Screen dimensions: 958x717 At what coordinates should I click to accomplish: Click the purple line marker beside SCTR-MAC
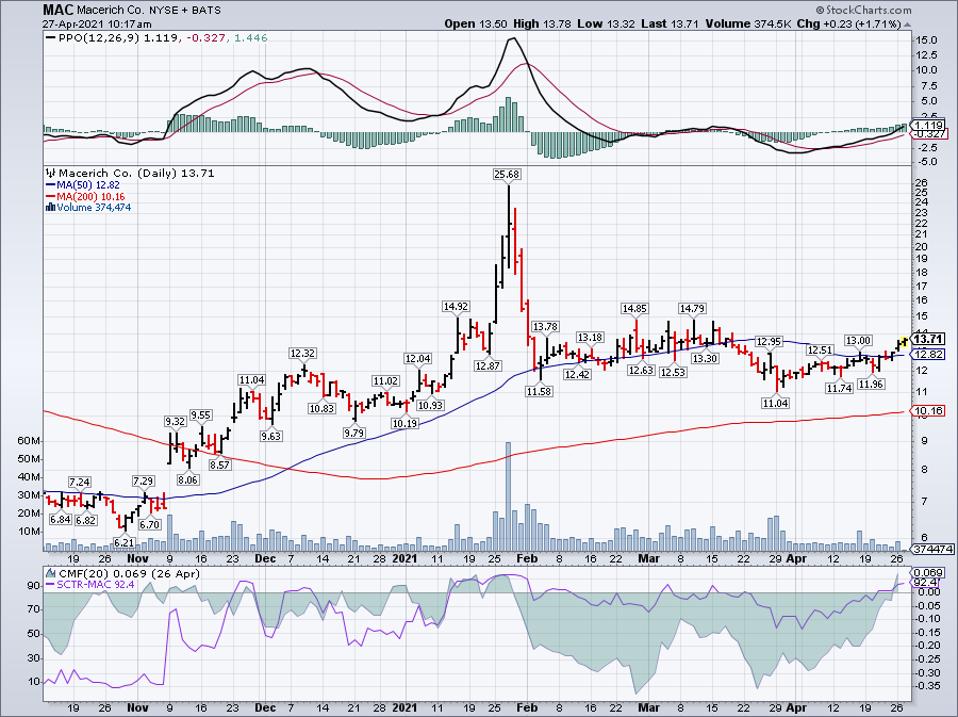50,584
